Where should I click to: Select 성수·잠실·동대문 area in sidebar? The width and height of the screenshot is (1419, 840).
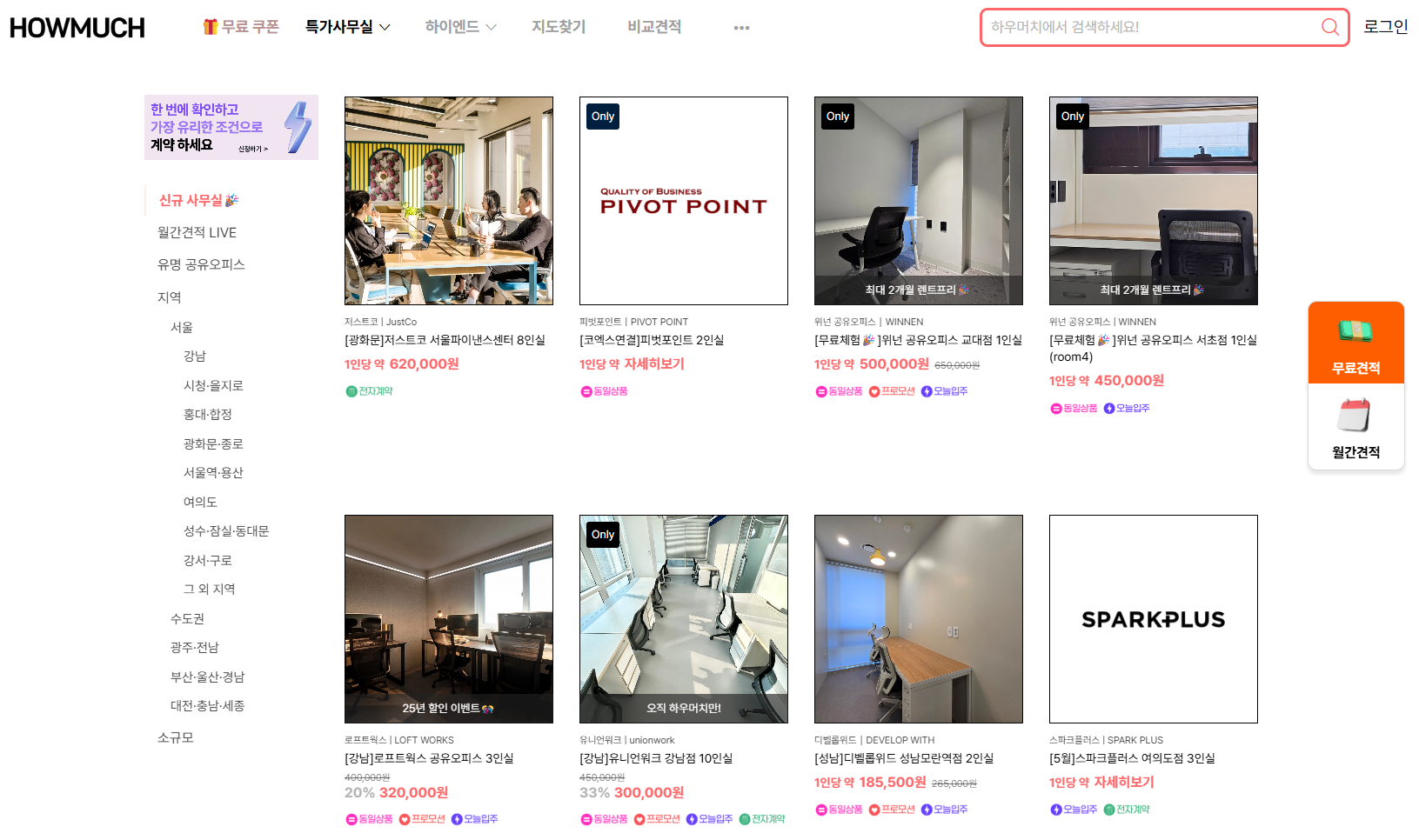(x=226, y=530)
